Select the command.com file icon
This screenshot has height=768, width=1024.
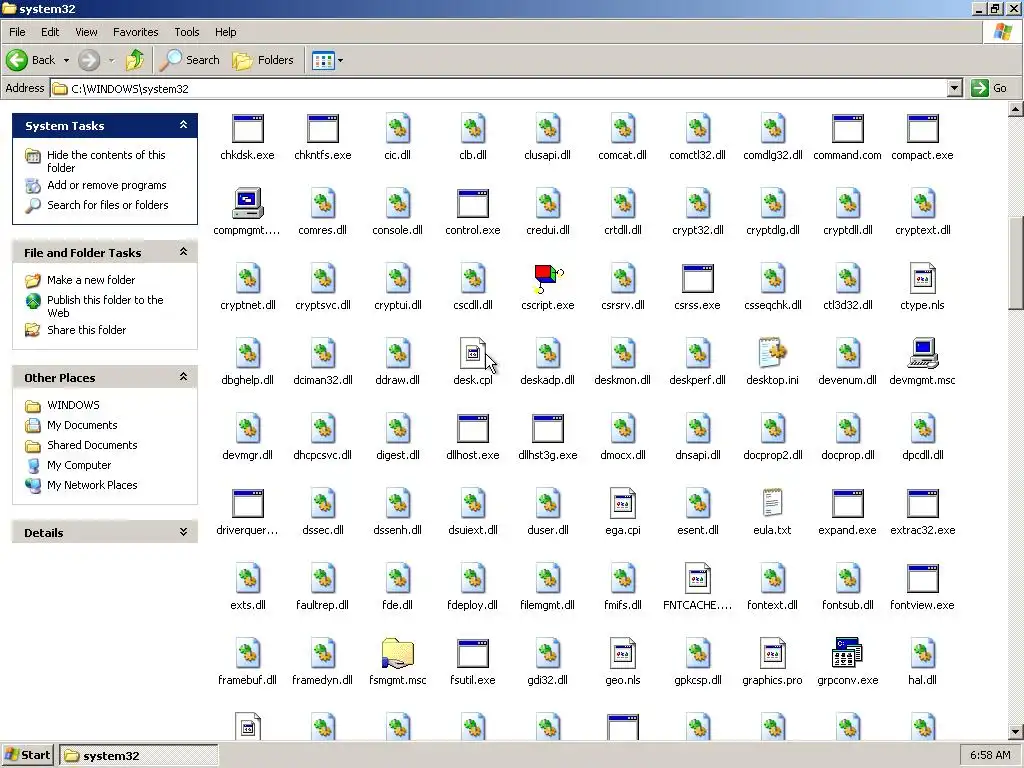[x=847, y=129]
